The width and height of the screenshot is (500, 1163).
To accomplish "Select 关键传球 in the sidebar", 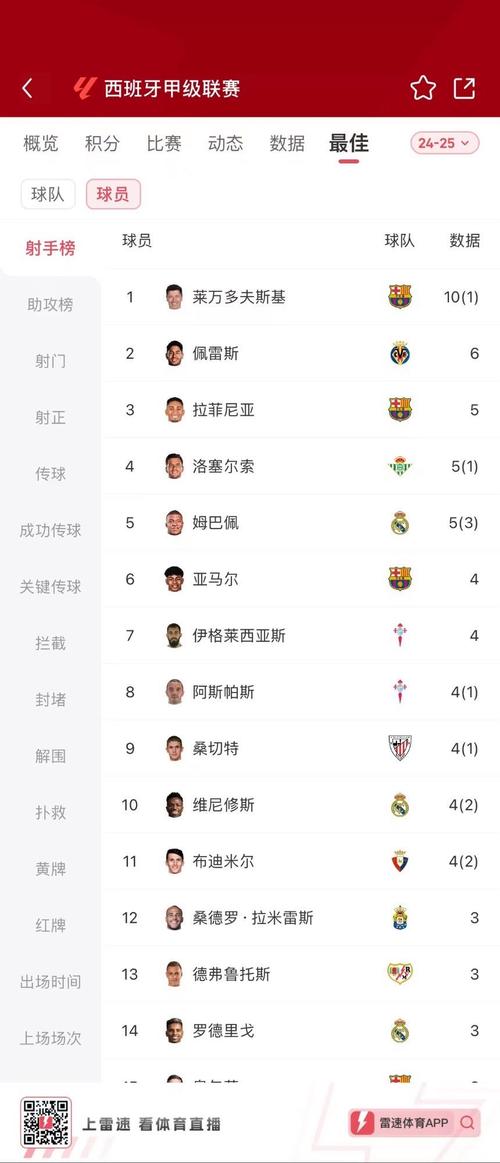I will 50,587.
